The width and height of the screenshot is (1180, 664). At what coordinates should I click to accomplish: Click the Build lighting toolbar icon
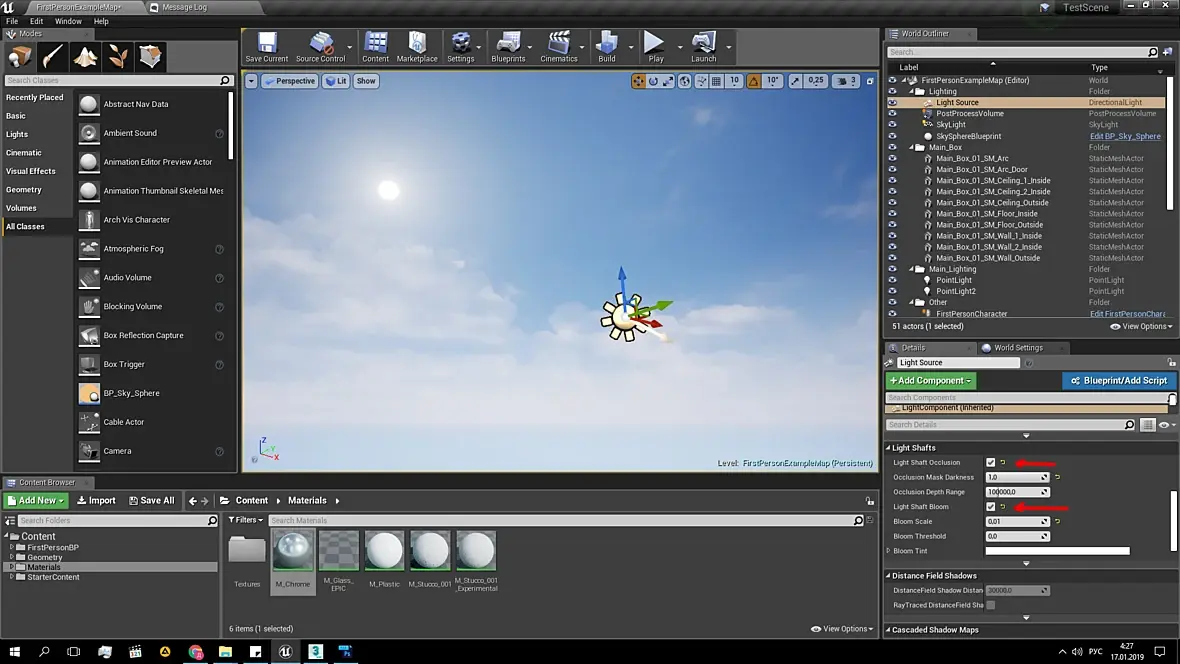[607, 47]
